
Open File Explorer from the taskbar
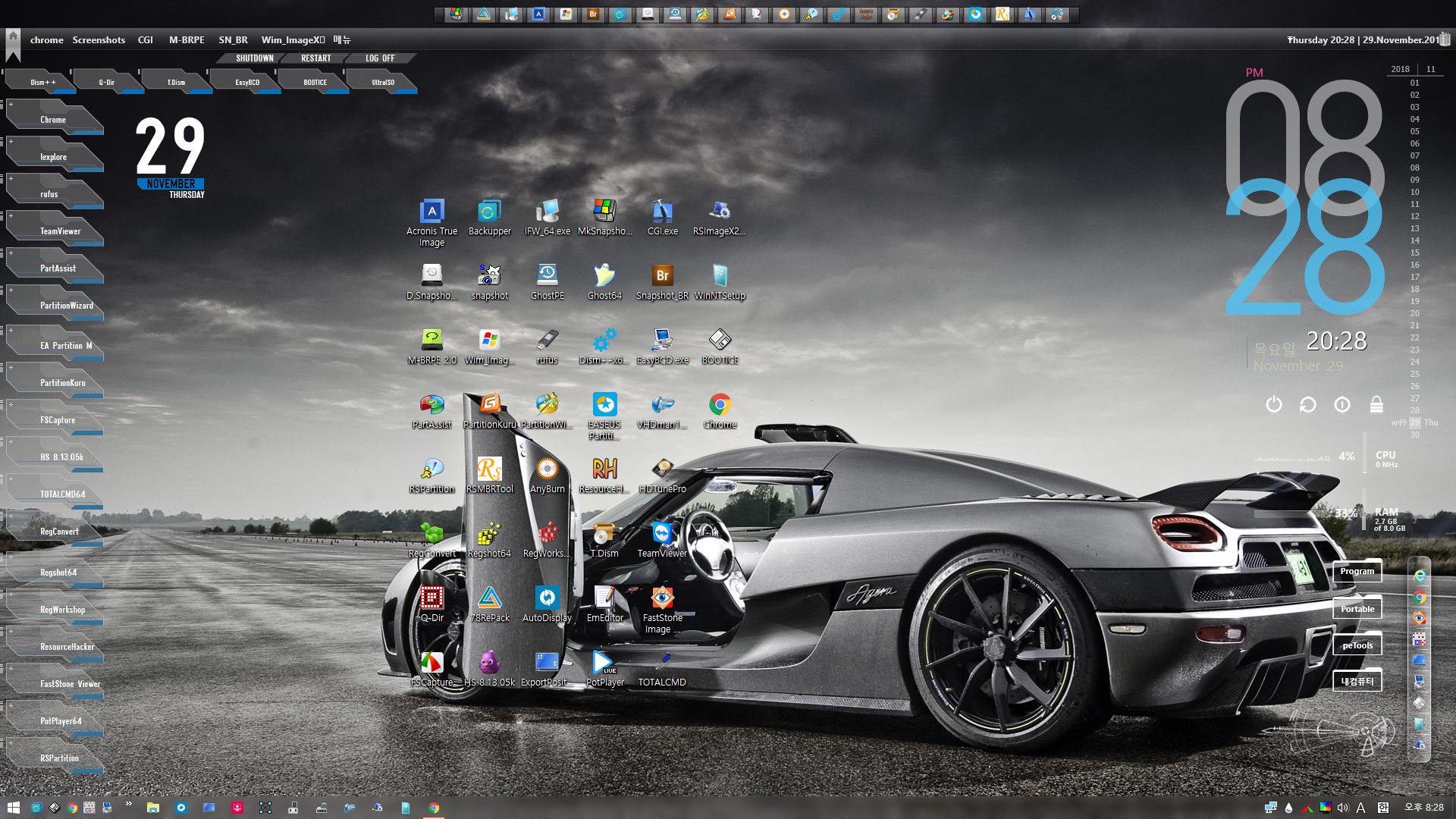152,808
